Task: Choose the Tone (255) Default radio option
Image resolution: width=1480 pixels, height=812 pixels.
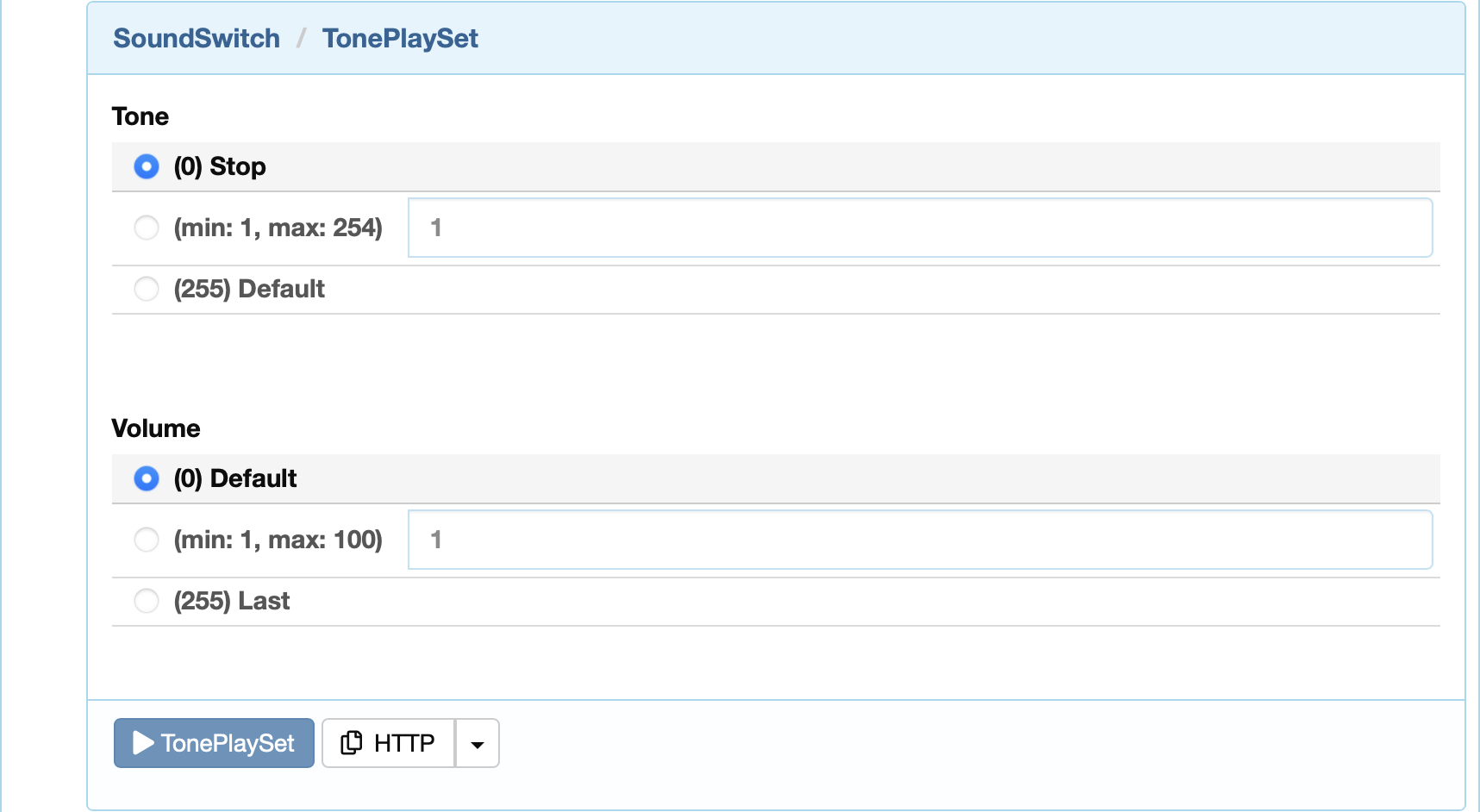Action: [x=147, y=289]
